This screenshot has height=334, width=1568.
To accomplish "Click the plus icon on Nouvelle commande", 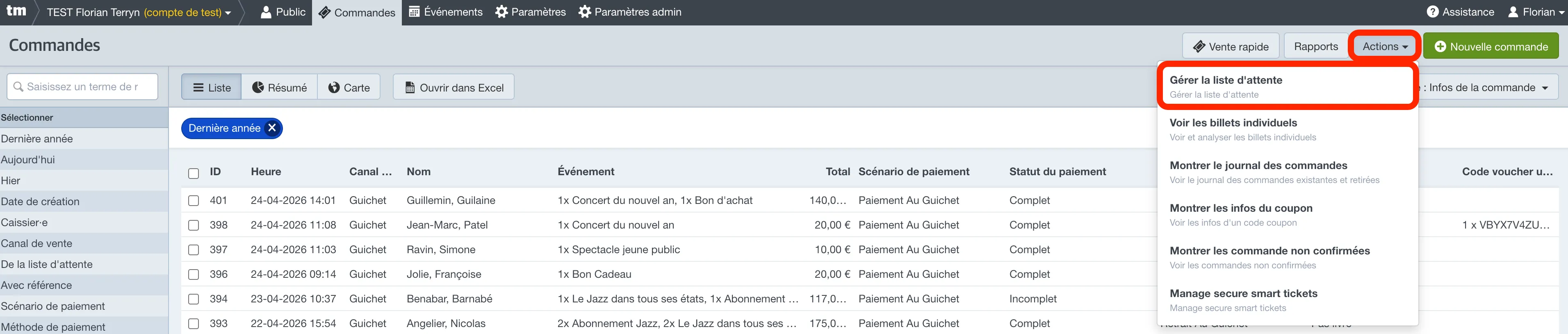I will [1440, 46].
